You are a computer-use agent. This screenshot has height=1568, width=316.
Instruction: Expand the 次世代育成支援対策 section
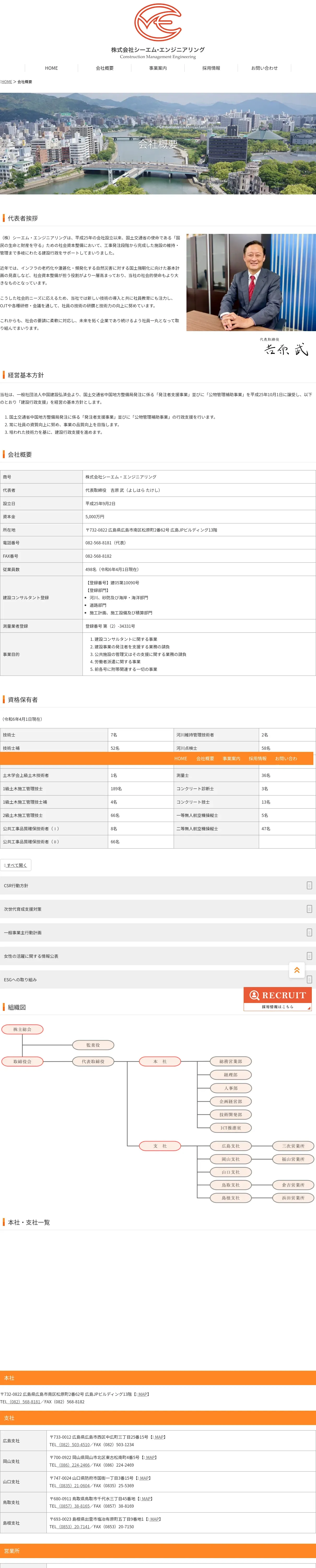pos(158,909)
